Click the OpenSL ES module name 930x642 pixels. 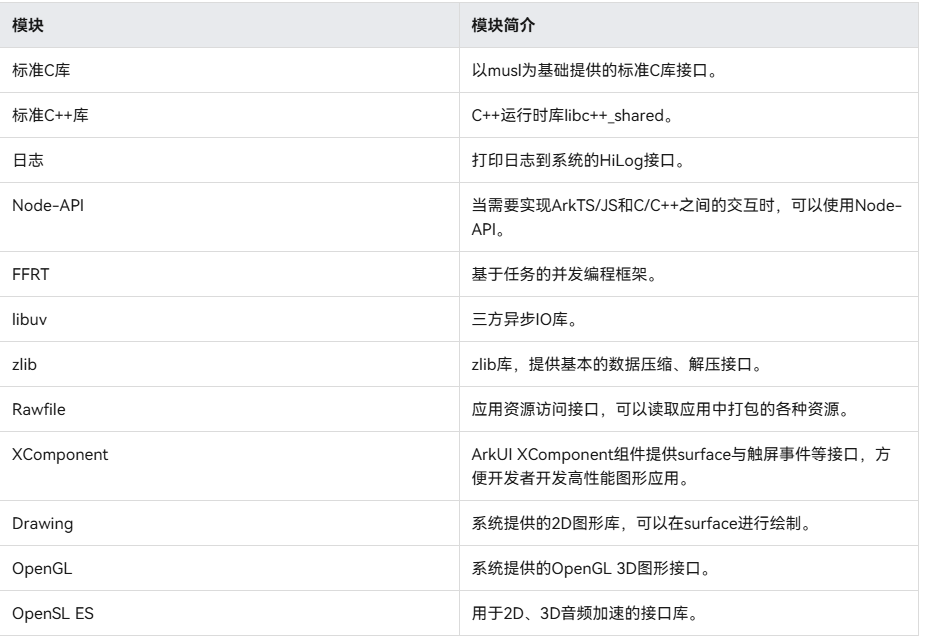pyautogui.click(x=53, y=614)
